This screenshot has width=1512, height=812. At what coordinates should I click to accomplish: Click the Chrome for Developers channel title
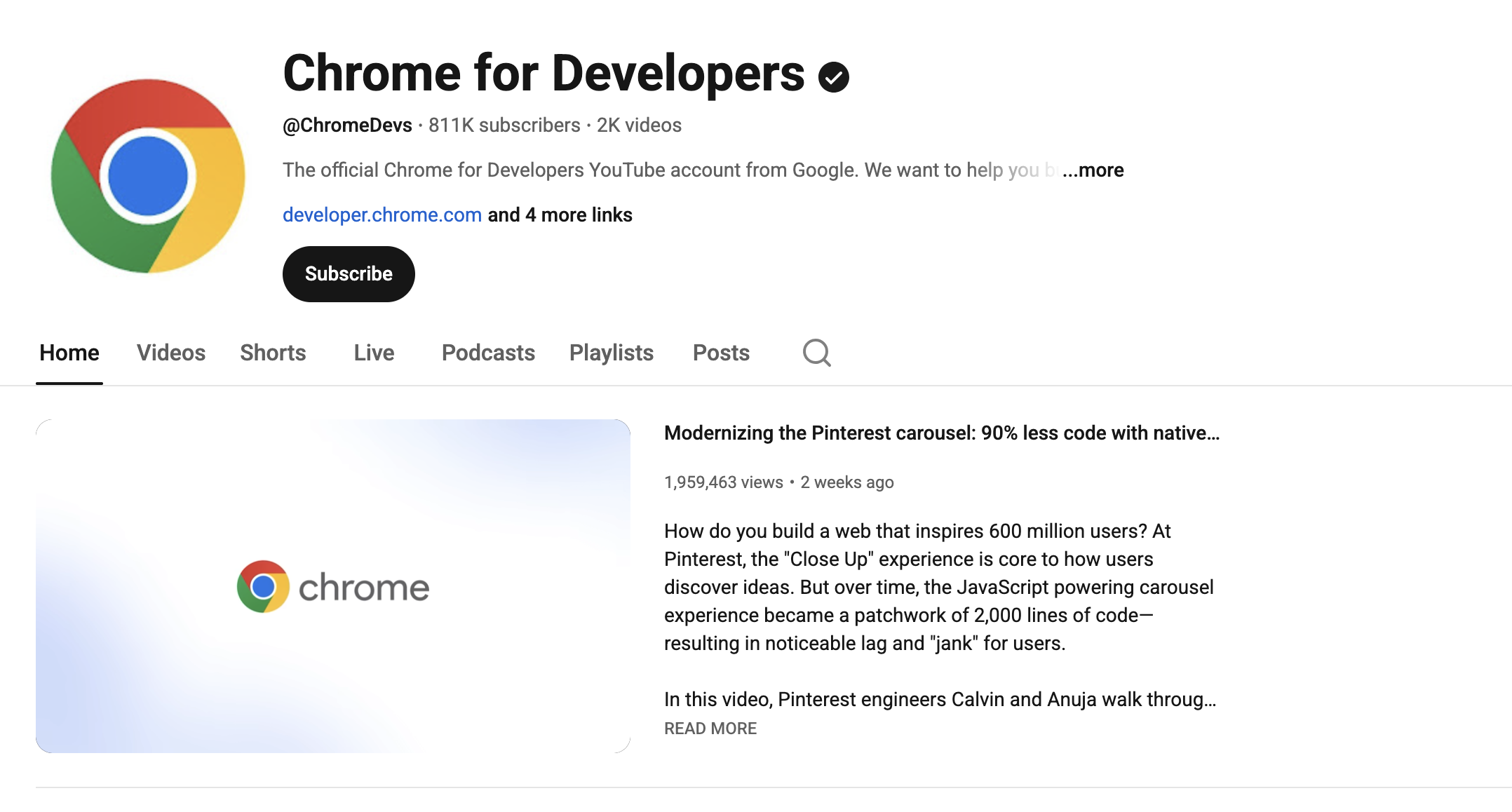click(x=544, y=74)
